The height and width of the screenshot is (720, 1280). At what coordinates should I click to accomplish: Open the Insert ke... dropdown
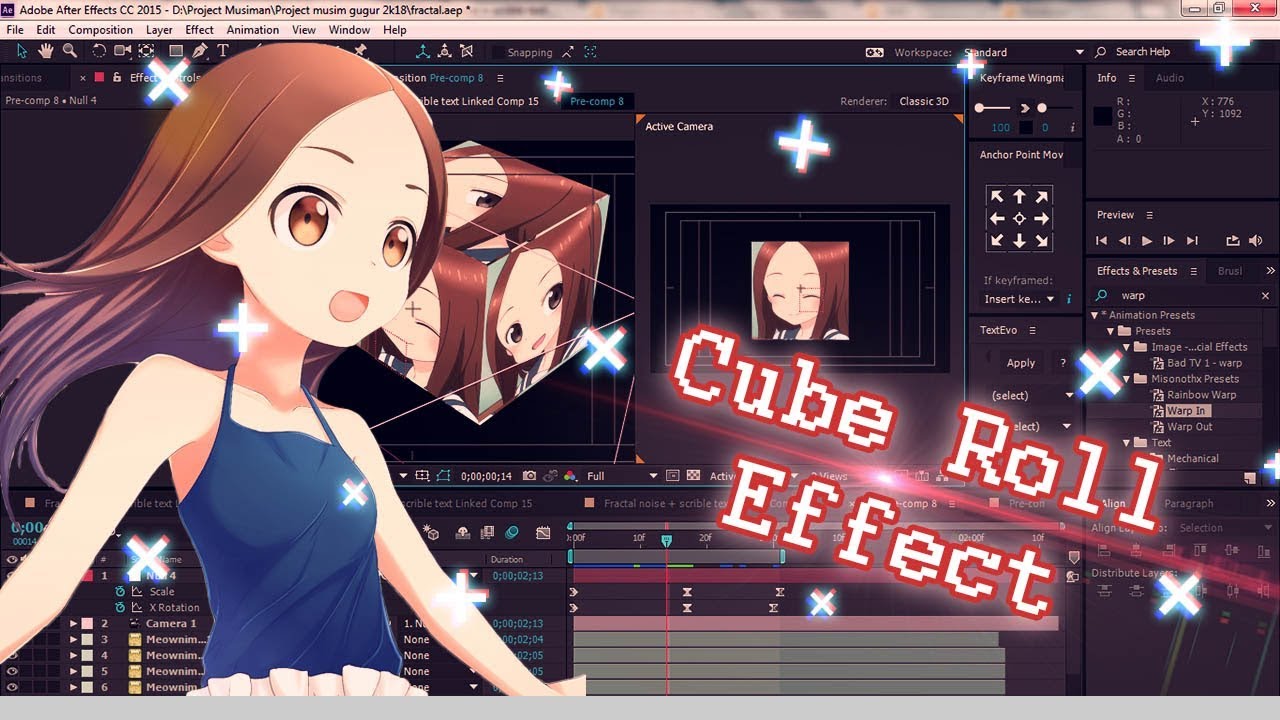tap(1020, 299)
